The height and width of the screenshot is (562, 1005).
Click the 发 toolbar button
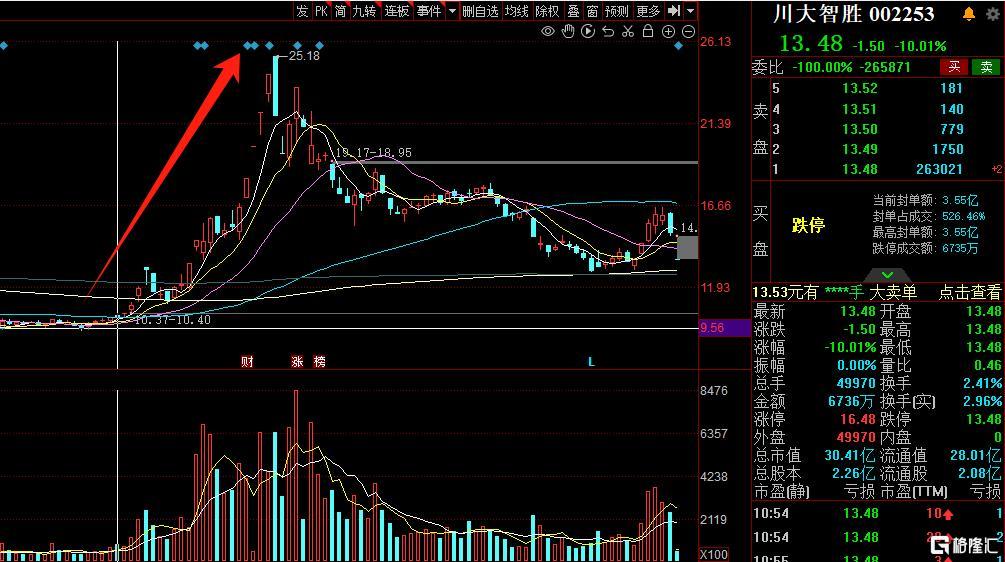click(x=302, y=10)
